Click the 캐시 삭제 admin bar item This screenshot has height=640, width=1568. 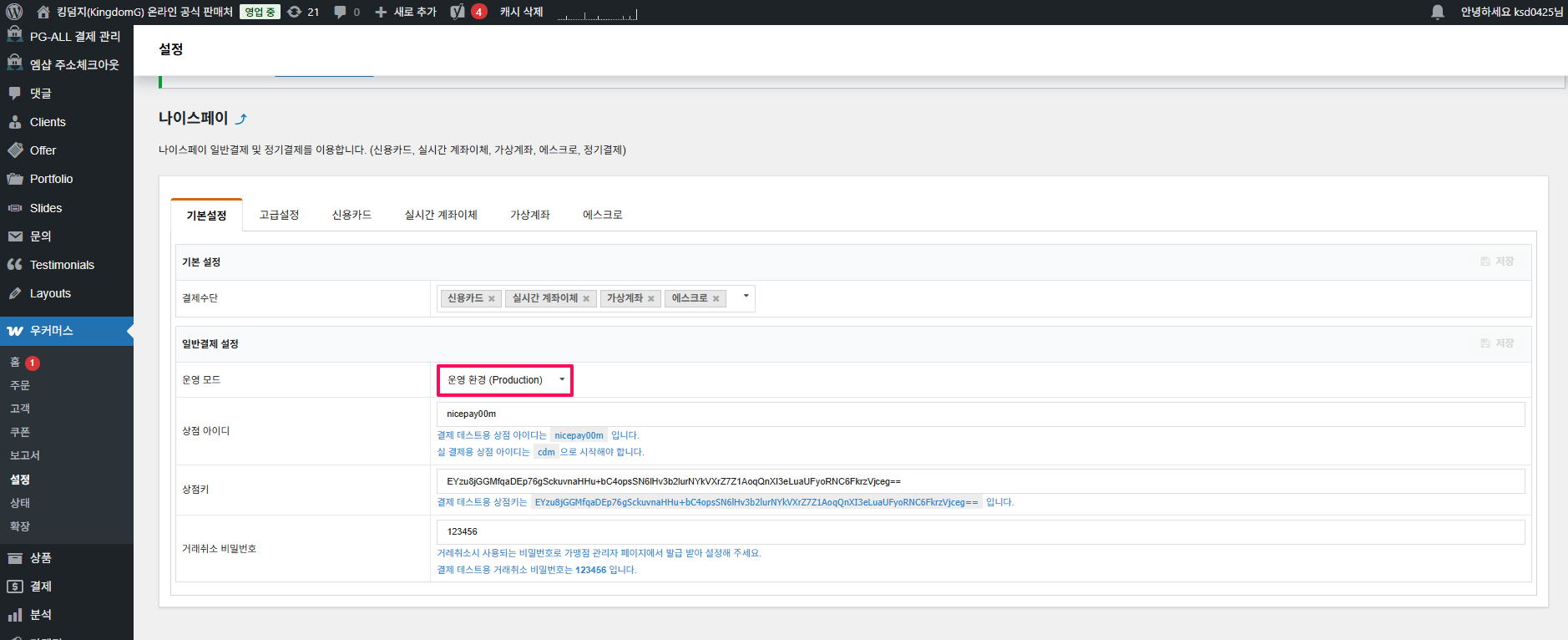521,12
